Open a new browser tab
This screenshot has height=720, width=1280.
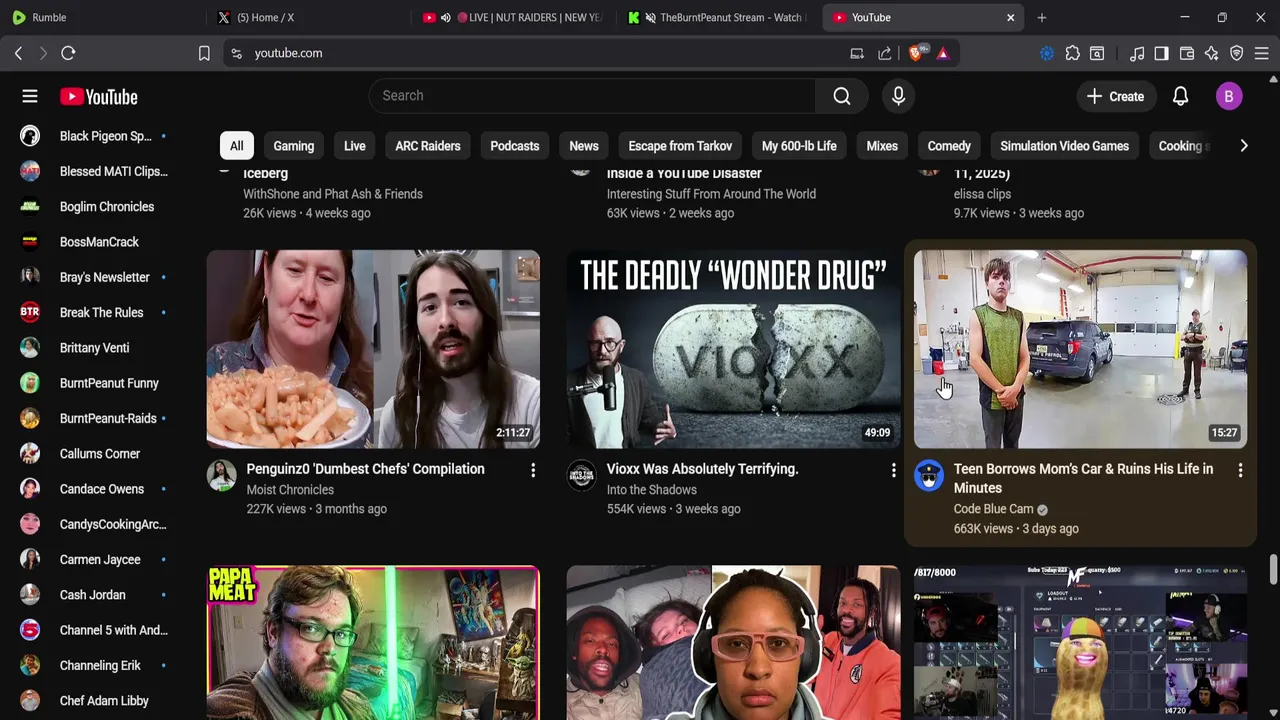coord(1042,17)
